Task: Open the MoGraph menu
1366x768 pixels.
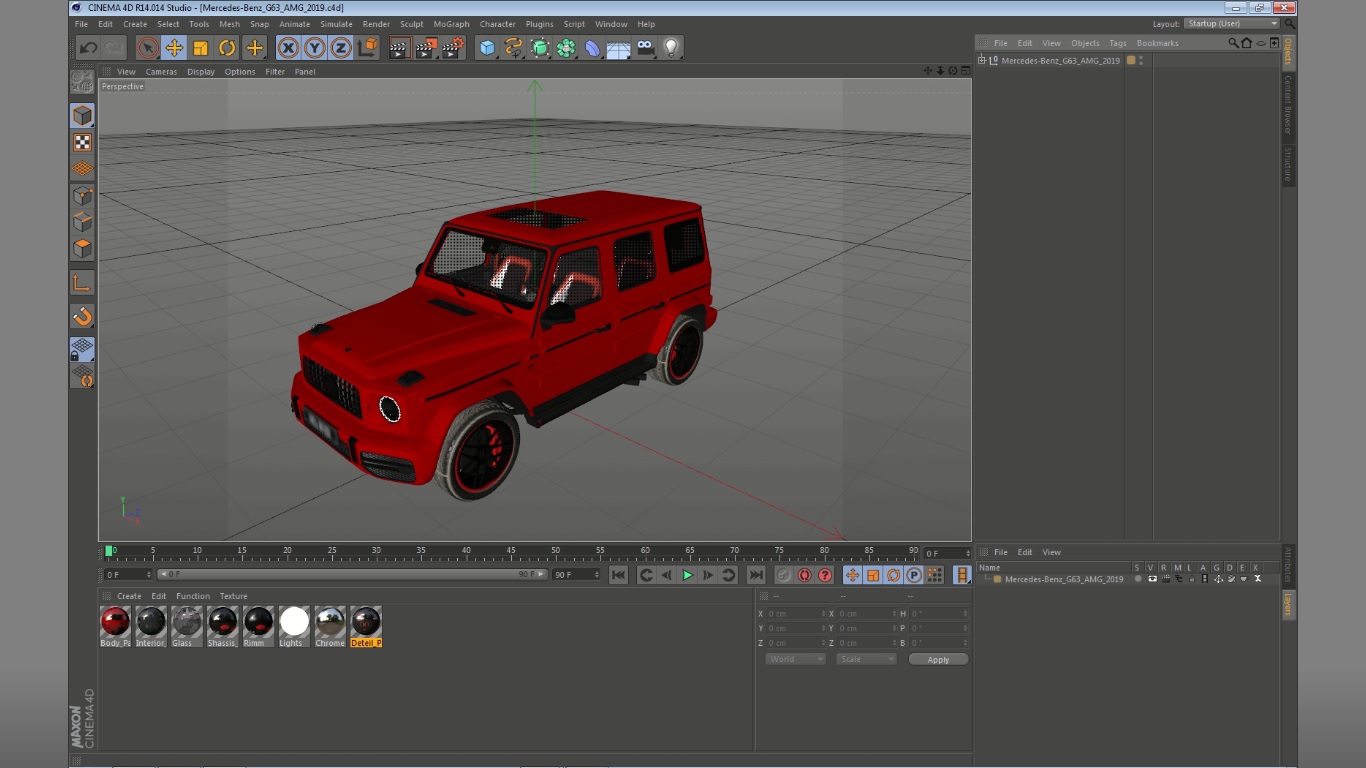Action: pyautogui.click(x=451, y=24)
